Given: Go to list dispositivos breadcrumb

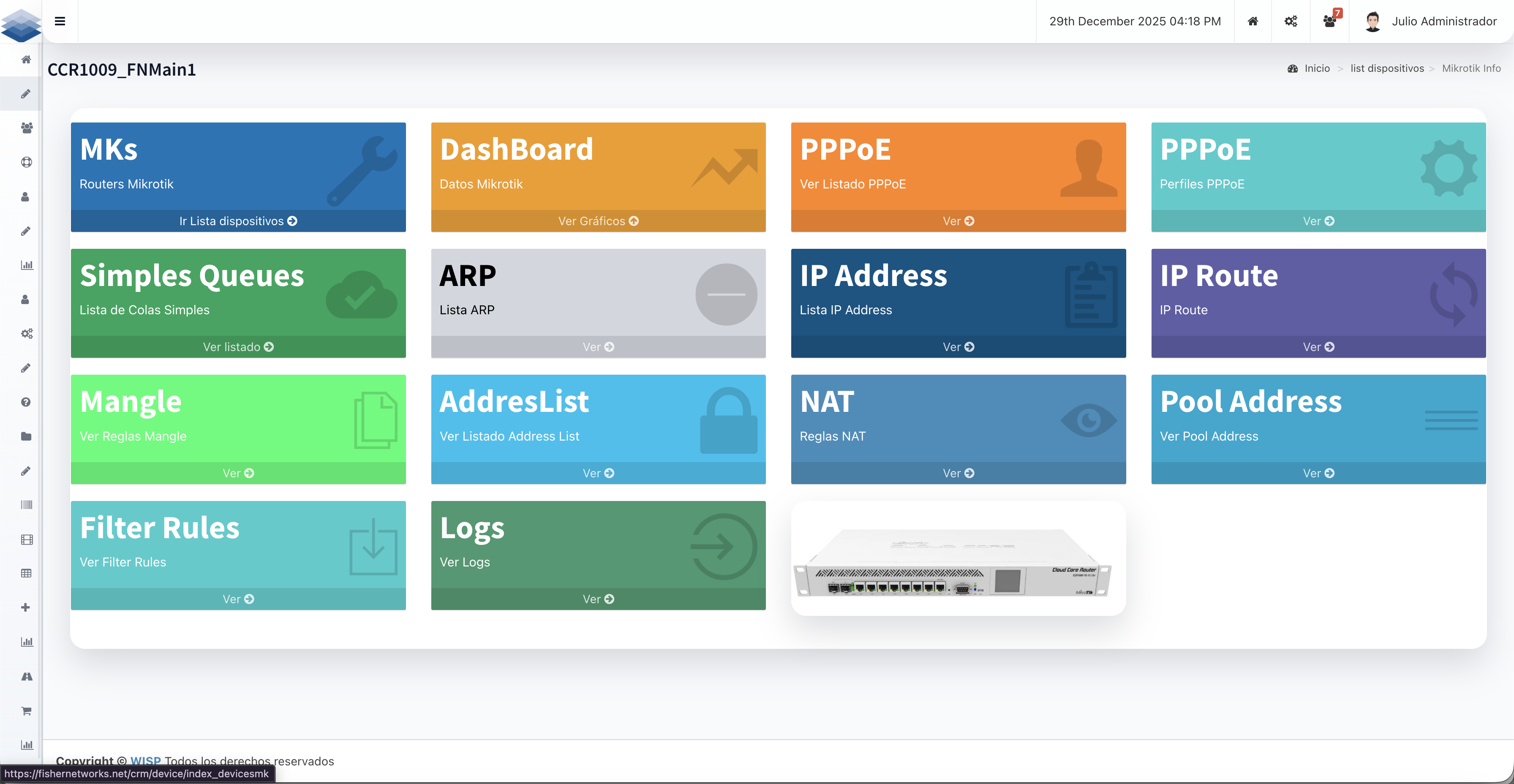Looking at the screenshot, I should 1386,68.
